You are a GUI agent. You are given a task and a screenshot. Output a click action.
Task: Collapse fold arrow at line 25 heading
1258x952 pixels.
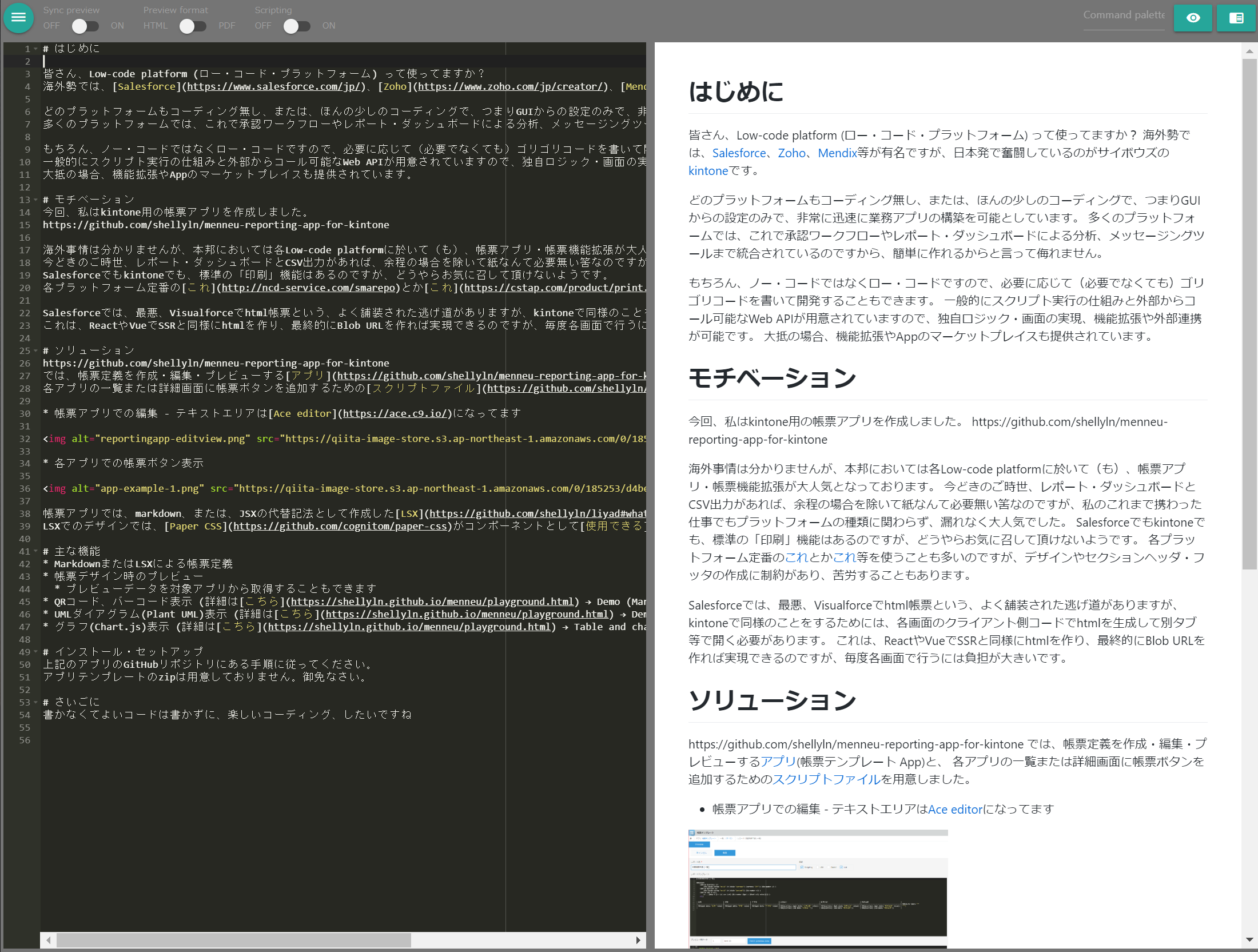[x=35, y=350]
